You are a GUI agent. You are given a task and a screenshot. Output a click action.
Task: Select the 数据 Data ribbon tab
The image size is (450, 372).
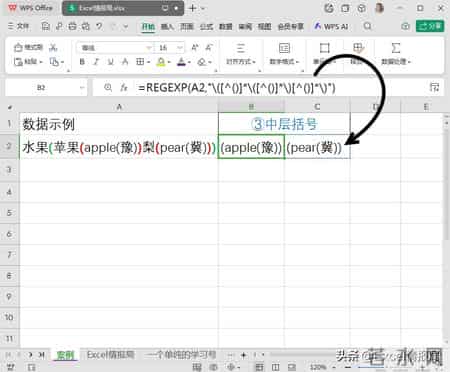pos(226,26)
